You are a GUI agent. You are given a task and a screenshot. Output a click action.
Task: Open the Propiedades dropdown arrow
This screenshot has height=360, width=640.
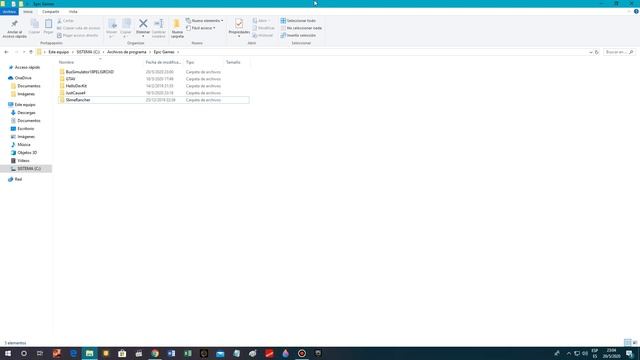click(239, 36)
